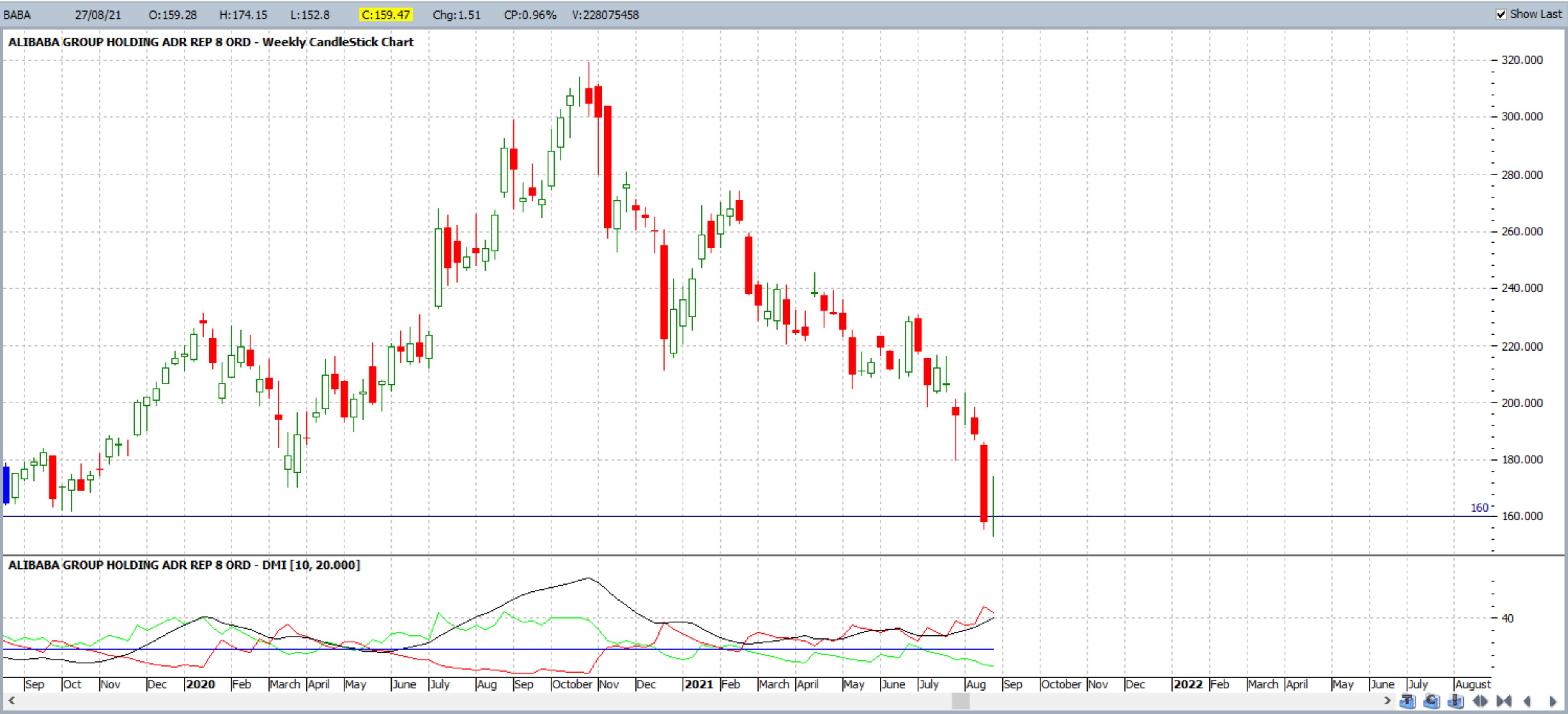
Task: Click the volume value V:228075458
Action: [606, 15]
